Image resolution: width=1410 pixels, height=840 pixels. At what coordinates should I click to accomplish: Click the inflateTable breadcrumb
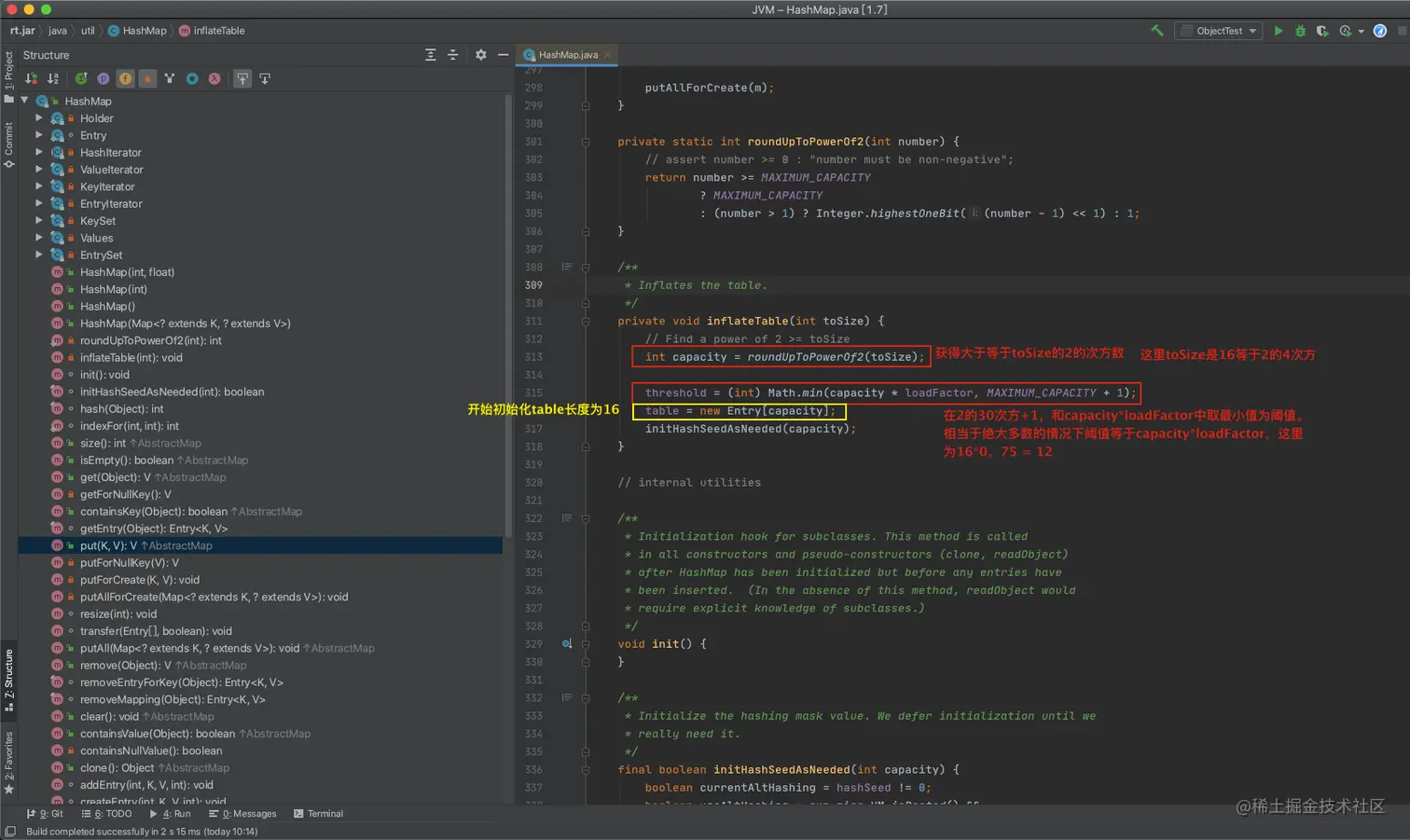tap(212, 31)
